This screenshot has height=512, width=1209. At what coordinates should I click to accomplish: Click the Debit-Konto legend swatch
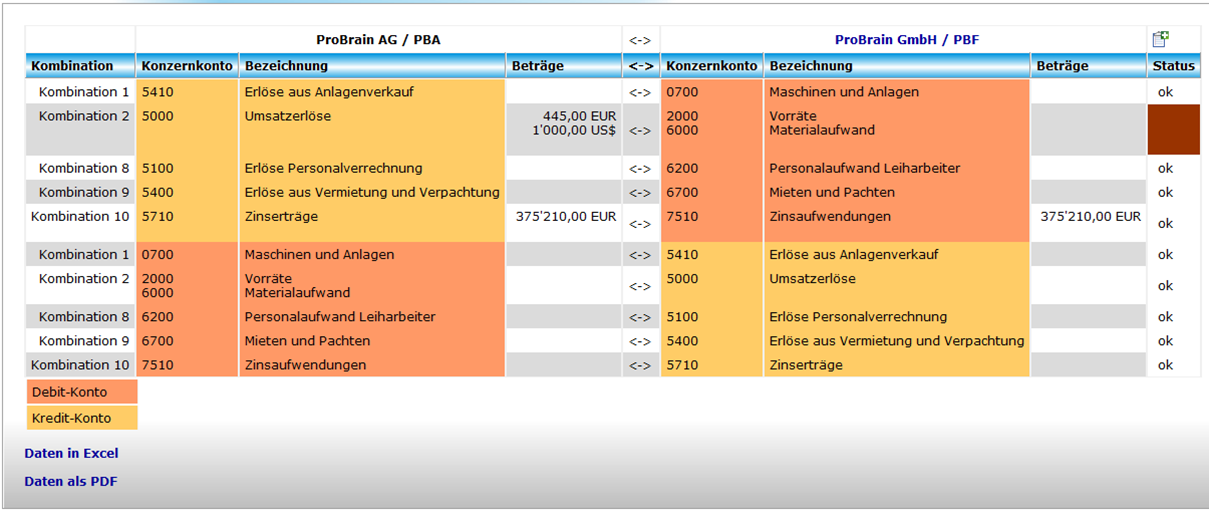[x=82, y=392]
